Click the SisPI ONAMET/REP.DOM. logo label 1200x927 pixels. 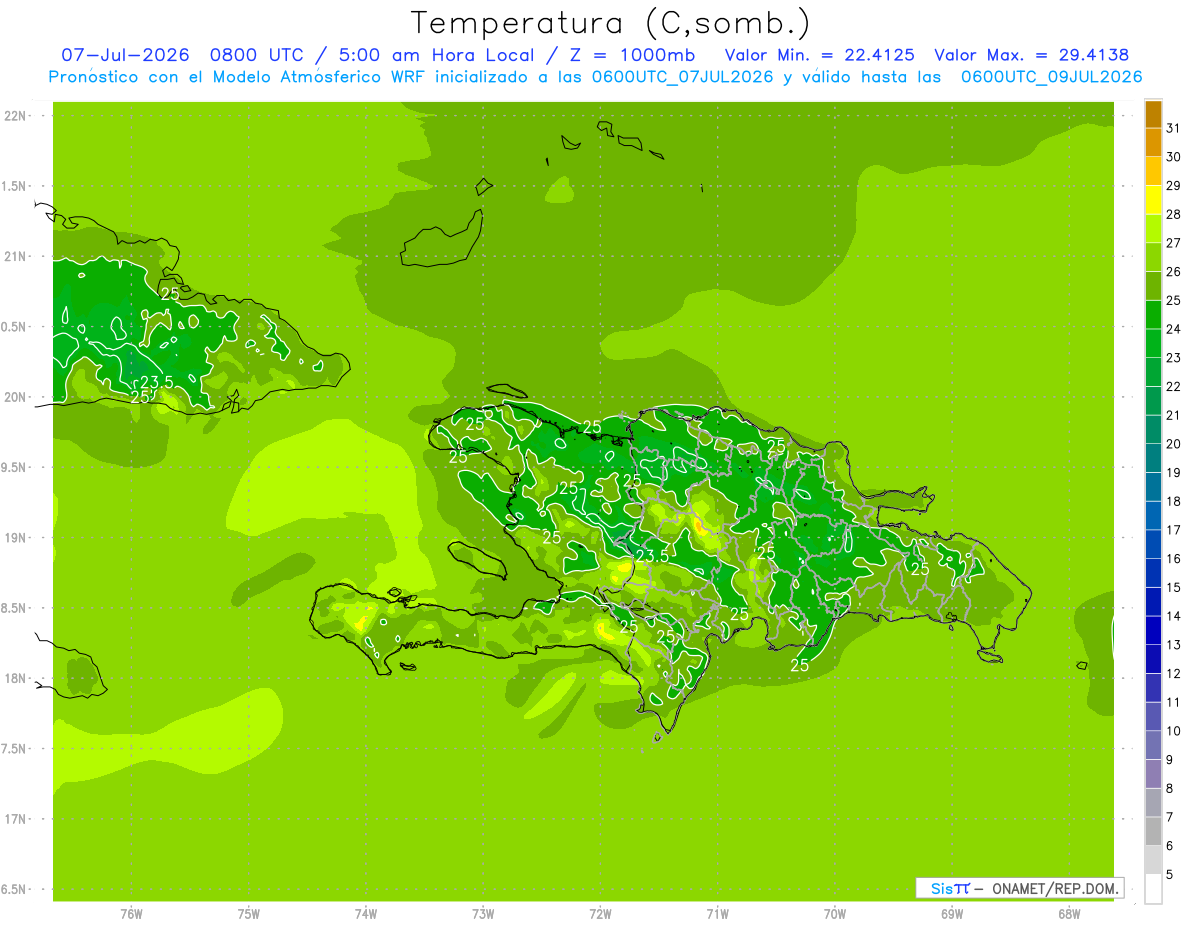1020,888
